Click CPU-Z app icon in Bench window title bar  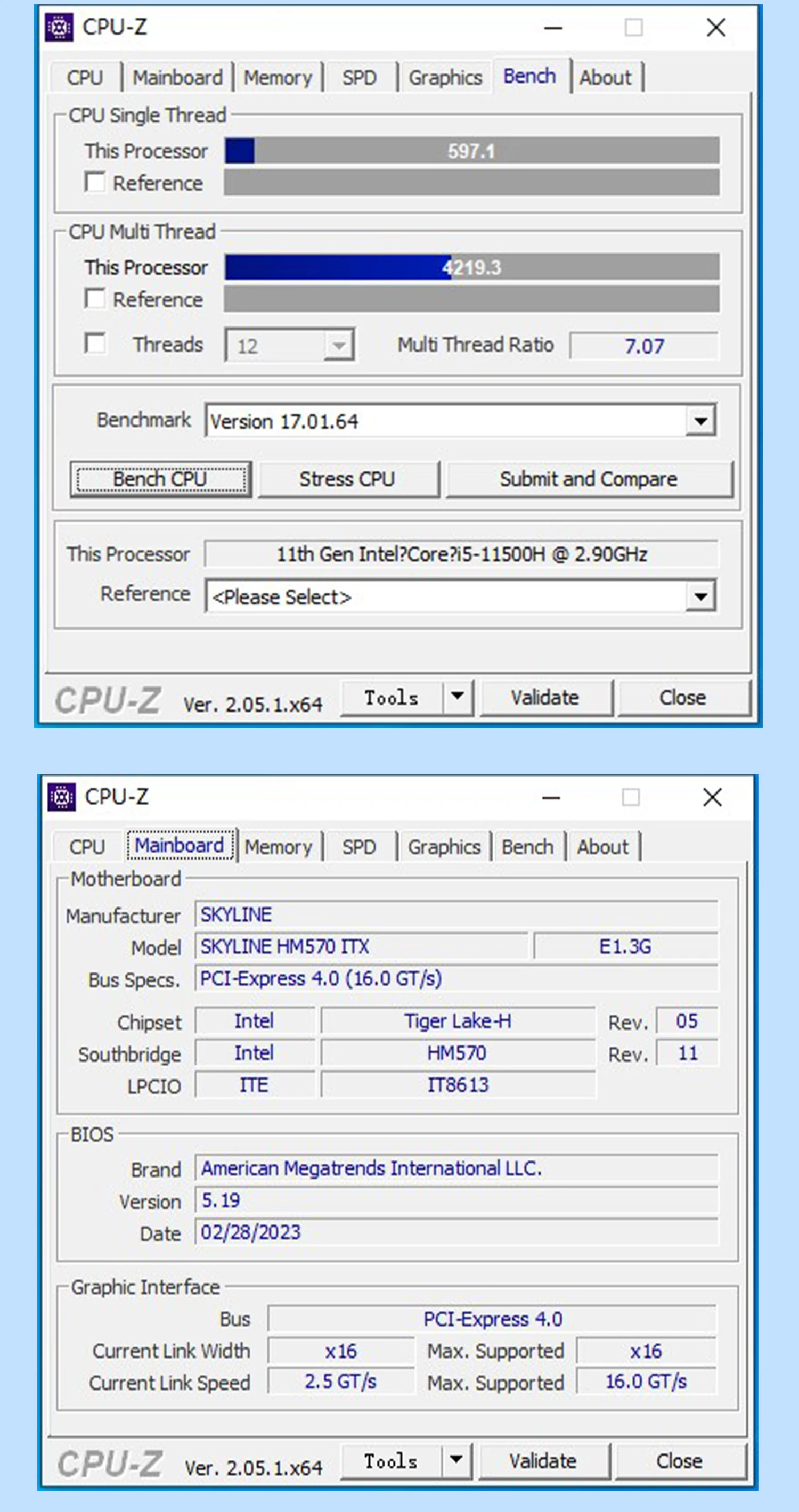pyautogui.click(x=59, y=28)
